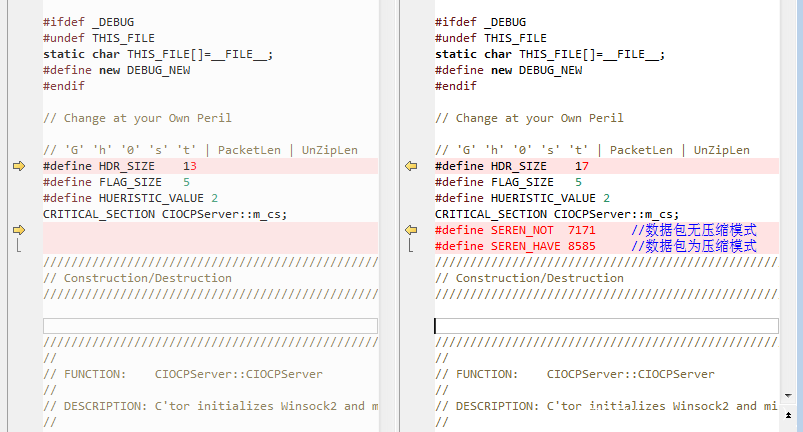Click the empty pink diff block in left pane
Viewport: 803px width, 432px height.
(x=210, y=238)
